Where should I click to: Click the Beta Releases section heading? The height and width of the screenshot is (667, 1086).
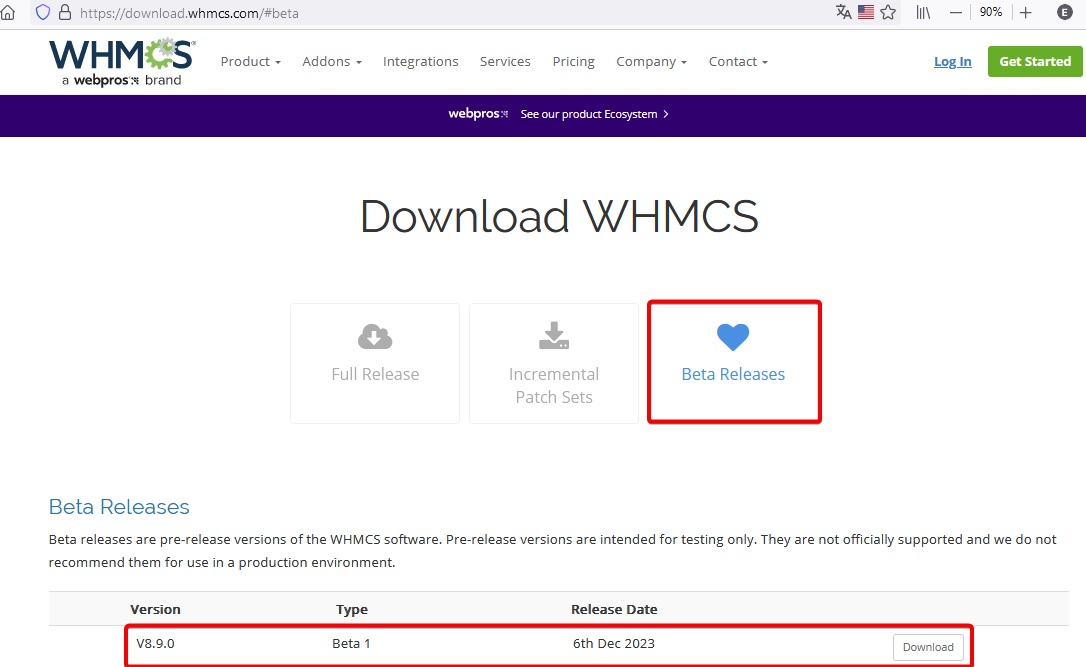(x=119, y=507)
